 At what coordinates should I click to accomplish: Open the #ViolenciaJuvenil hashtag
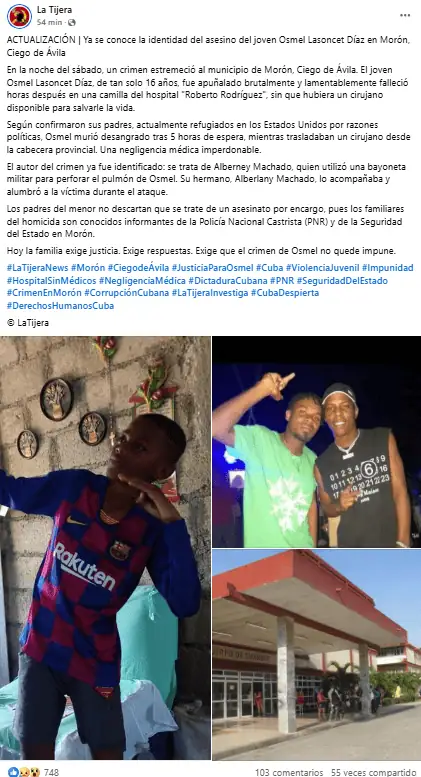coord(322,268)
